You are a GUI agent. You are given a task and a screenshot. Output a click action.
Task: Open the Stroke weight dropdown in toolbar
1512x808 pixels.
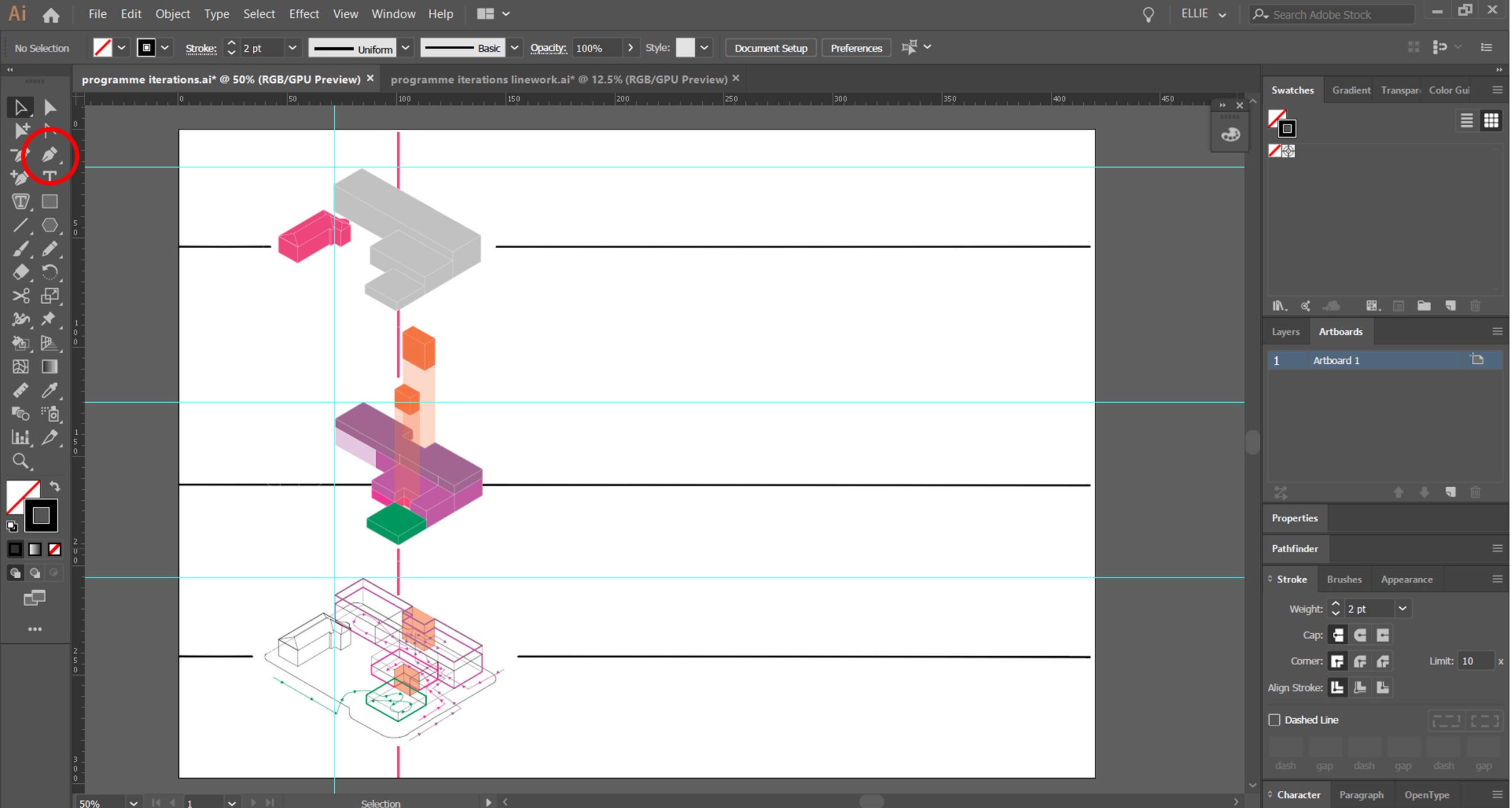pyautogui.click(x=292, y=48)
